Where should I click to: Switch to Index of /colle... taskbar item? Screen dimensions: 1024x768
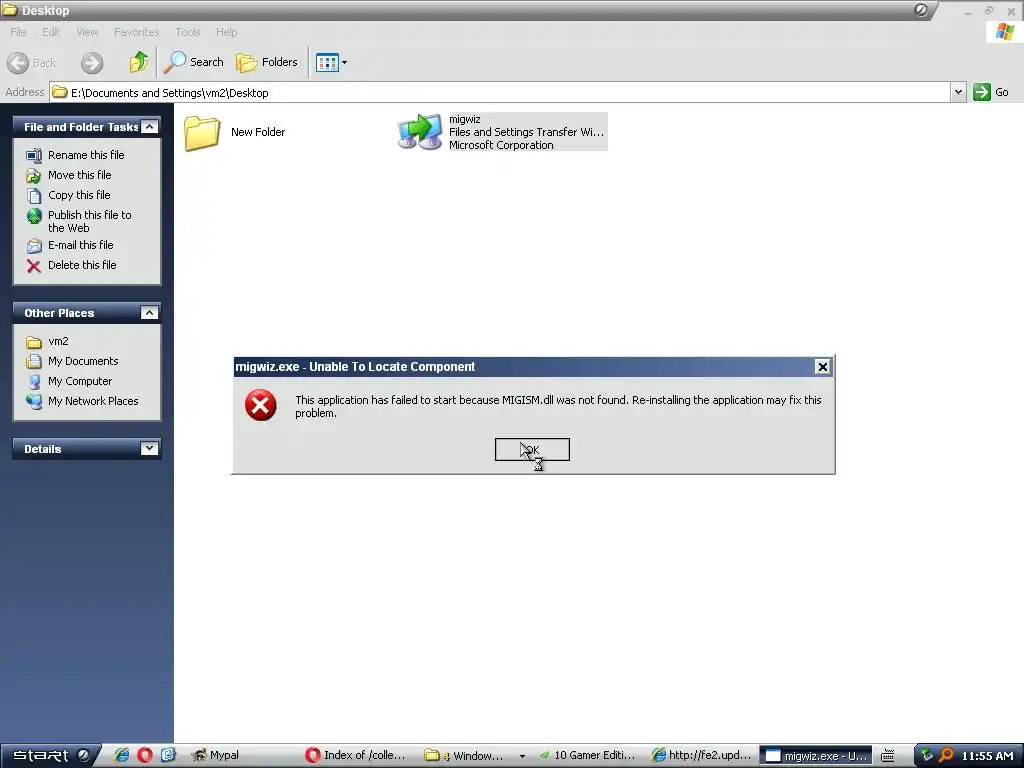click(356, 756)
